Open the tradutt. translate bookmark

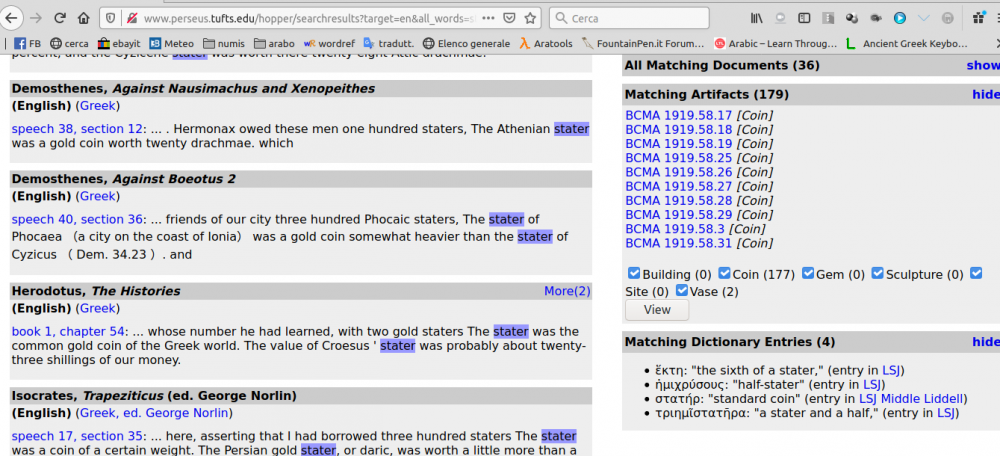pyautogui.click(x=388, y=43)
